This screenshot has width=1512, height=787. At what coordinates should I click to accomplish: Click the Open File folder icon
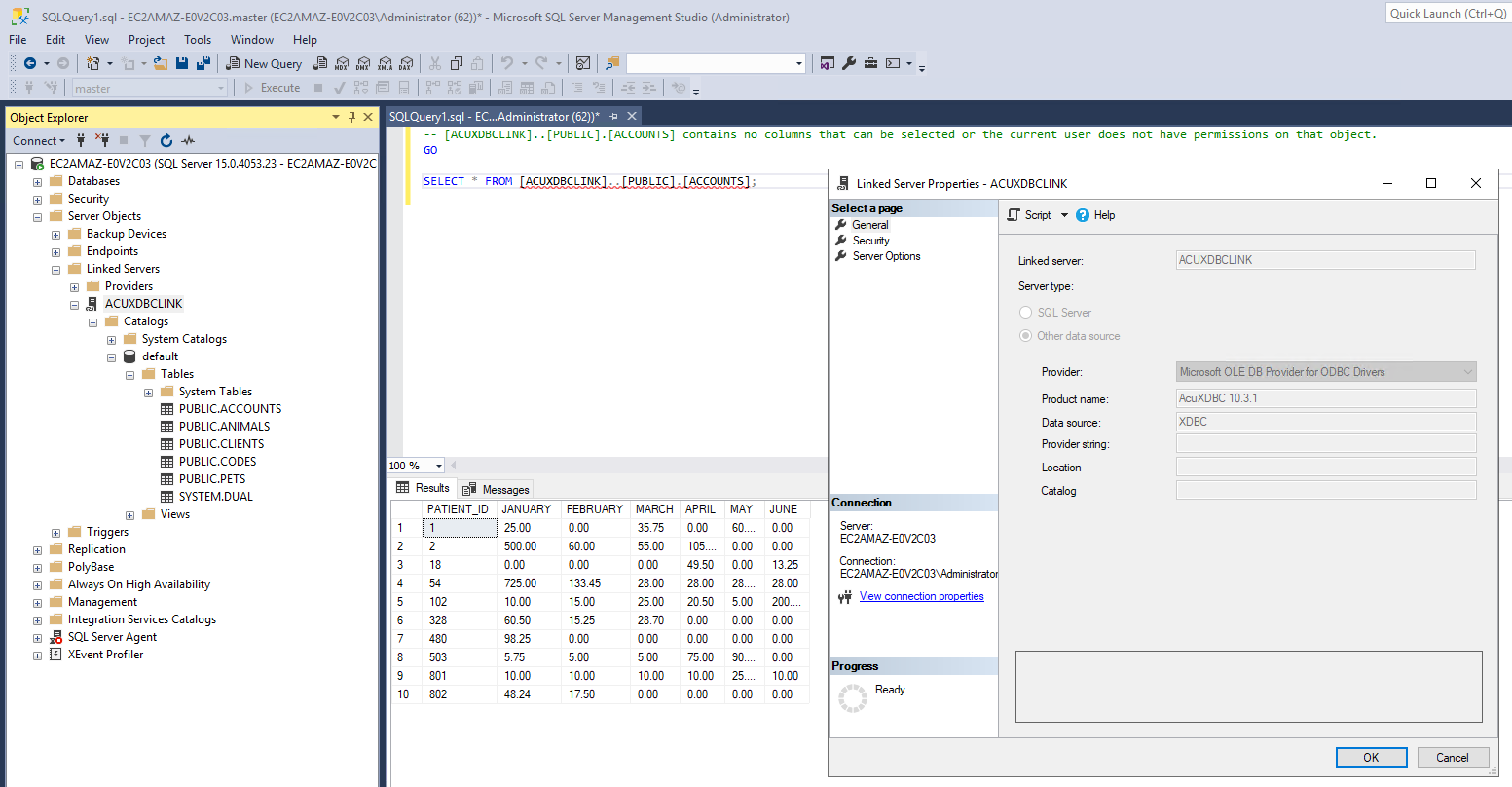tap(161, 63)
